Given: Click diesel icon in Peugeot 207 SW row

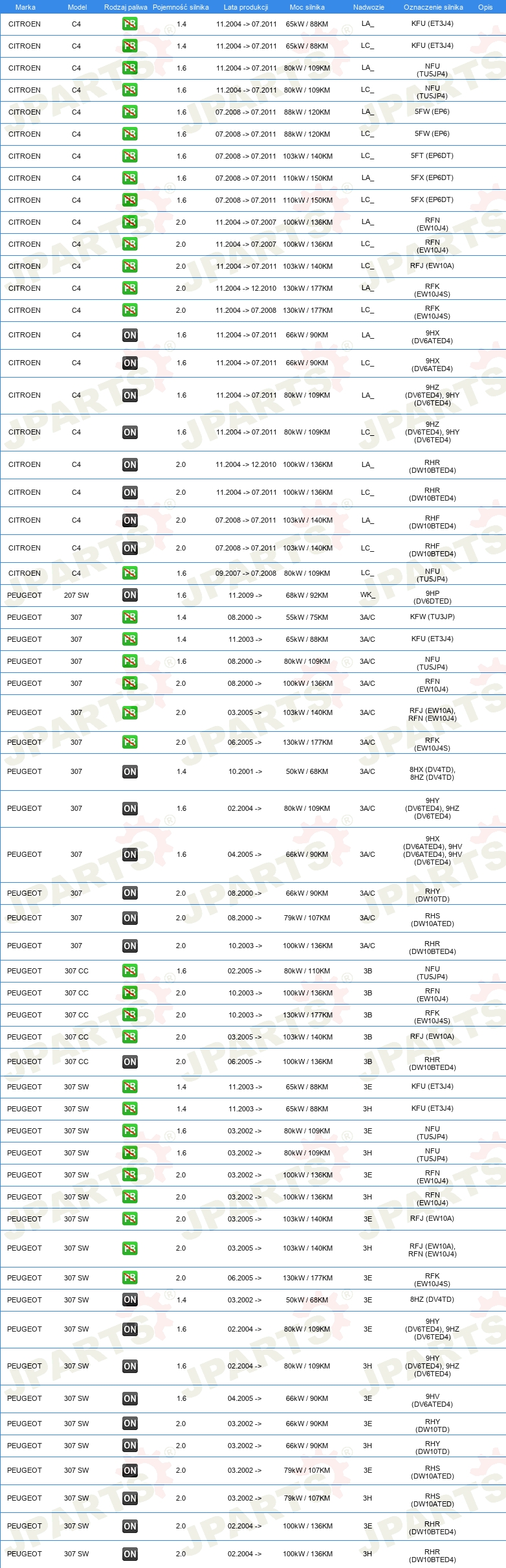Looking at the screenshot, I should [x=129, y=595].
